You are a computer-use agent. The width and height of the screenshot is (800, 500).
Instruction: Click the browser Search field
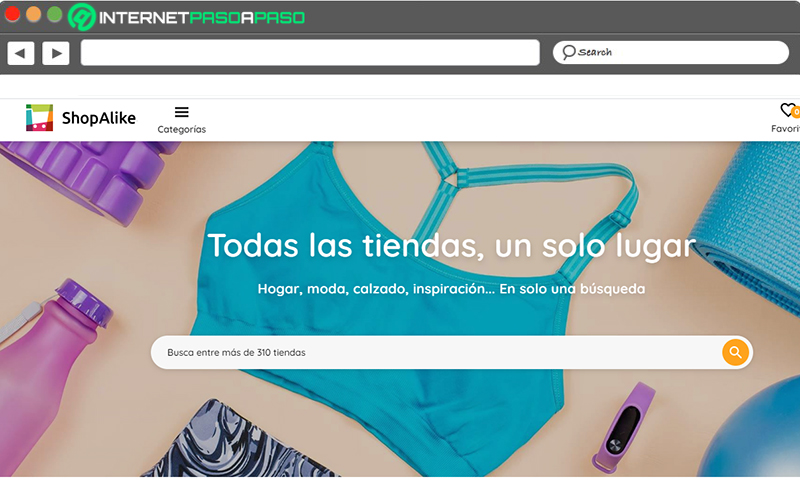[670, 53]
